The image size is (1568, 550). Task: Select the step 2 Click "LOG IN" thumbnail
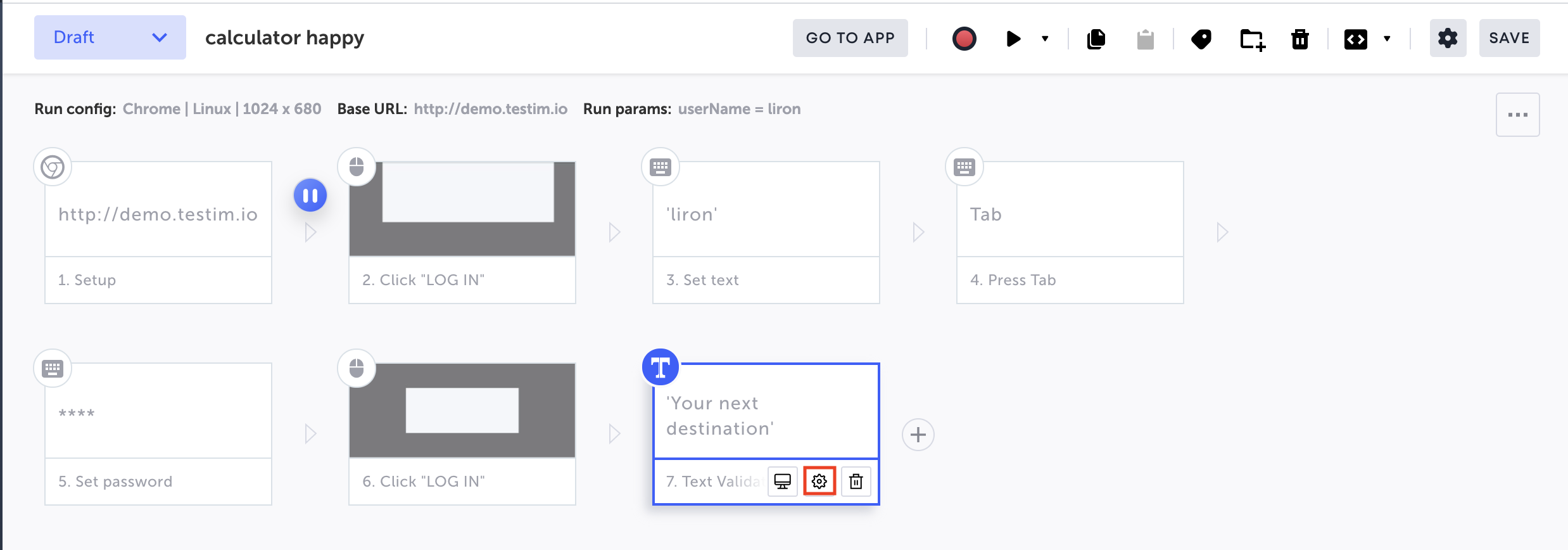click(462, 209)
